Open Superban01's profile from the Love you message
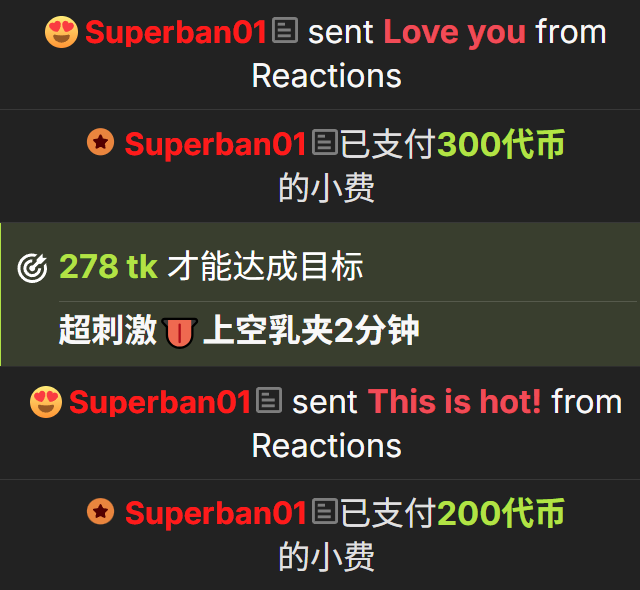 pyautogui.click(x=176, y=32)
